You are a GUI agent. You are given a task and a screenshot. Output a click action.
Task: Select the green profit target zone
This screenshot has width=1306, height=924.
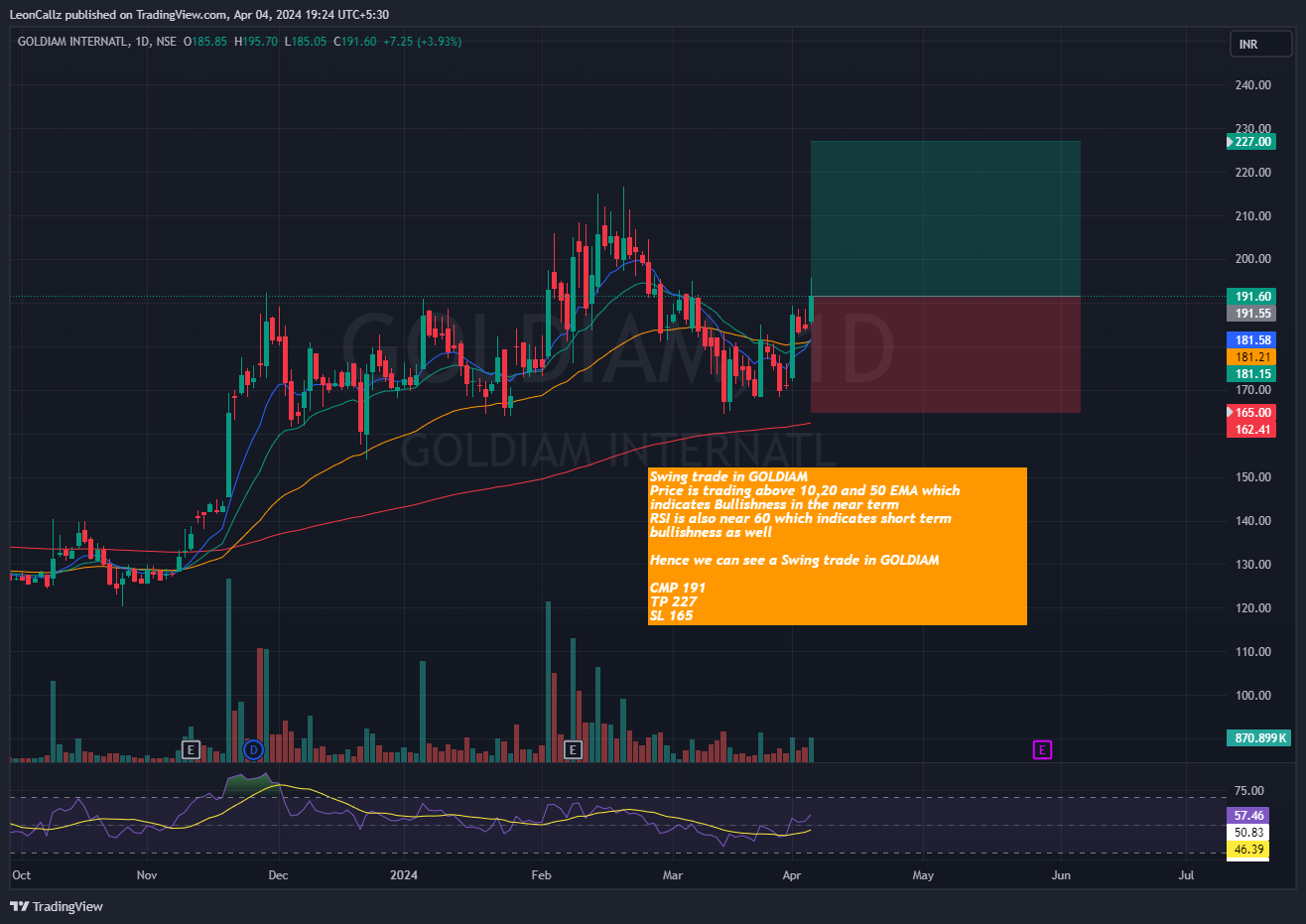(x=945, y=218)
